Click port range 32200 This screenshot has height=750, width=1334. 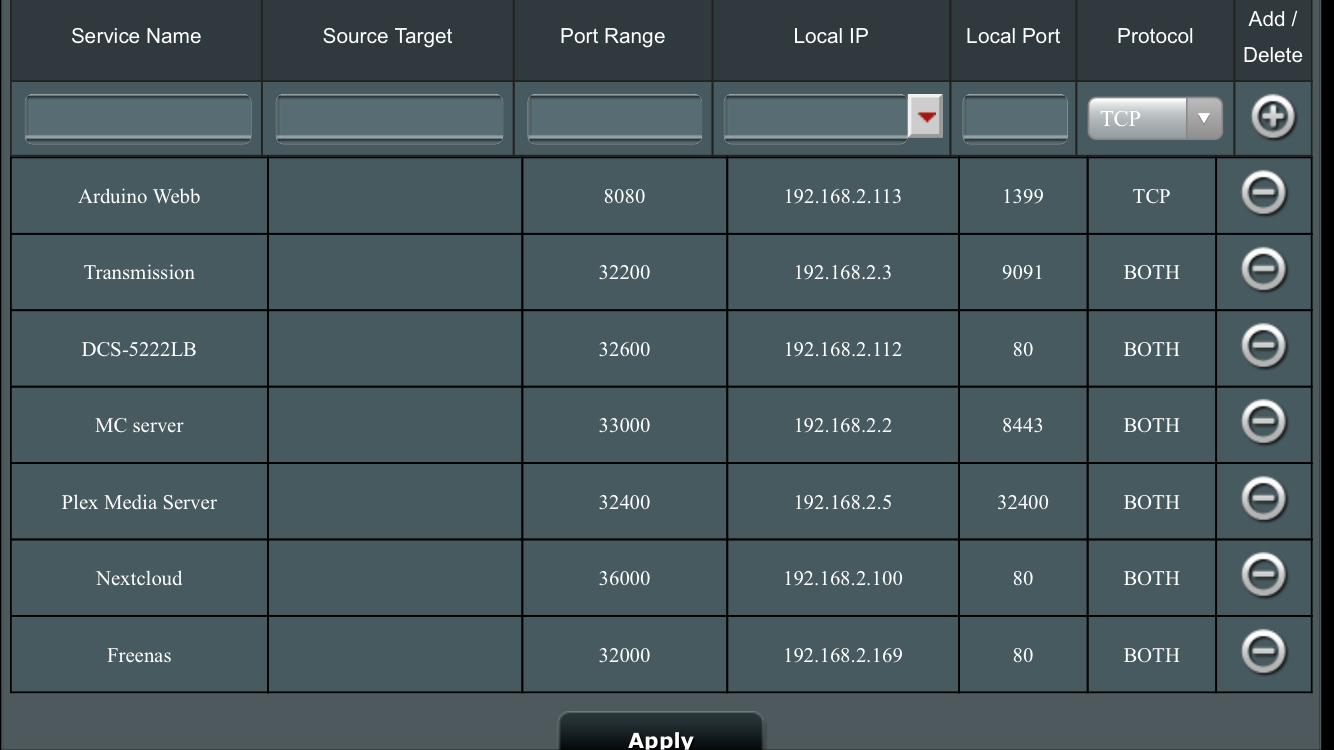click(624, 272)
